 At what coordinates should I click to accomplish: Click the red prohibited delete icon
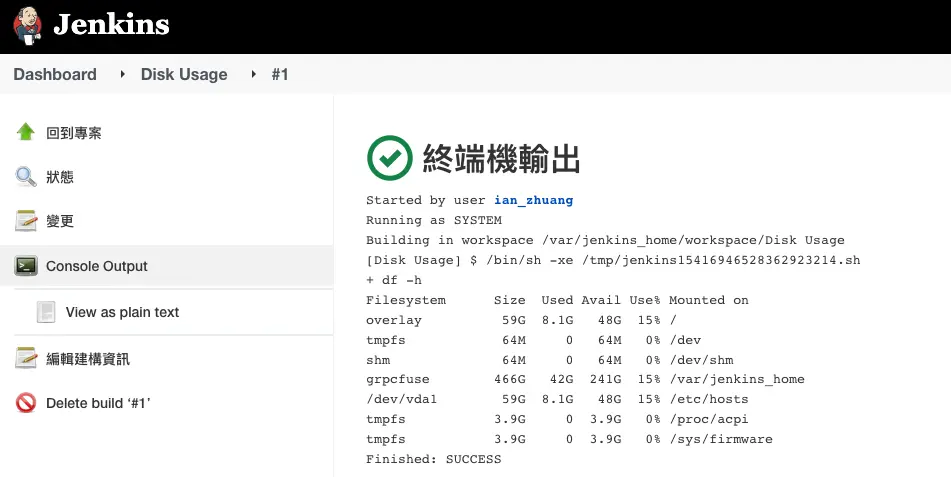(25, 402)
